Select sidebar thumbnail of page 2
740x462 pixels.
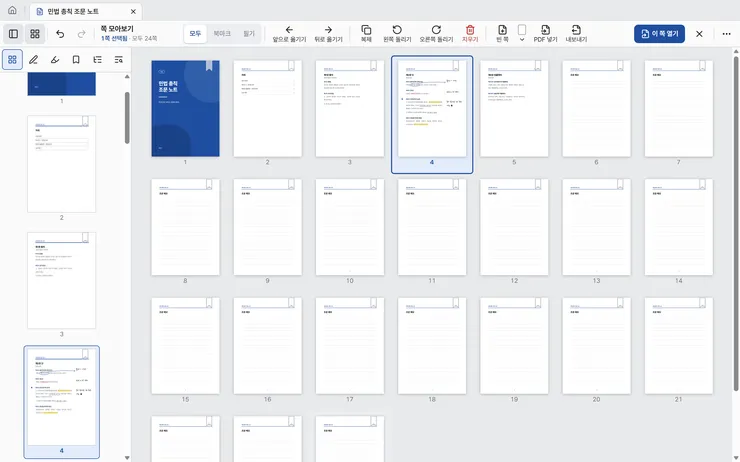pyautogui.click(x=61, y=164)
